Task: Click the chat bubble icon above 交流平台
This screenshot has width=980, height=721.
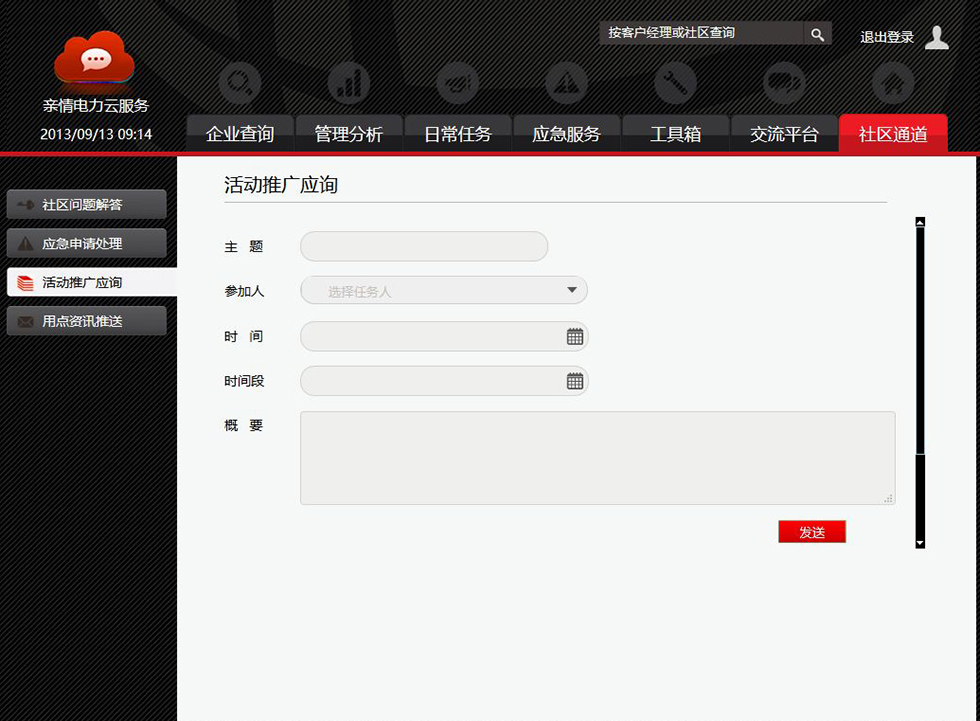Action: point(784,83)
